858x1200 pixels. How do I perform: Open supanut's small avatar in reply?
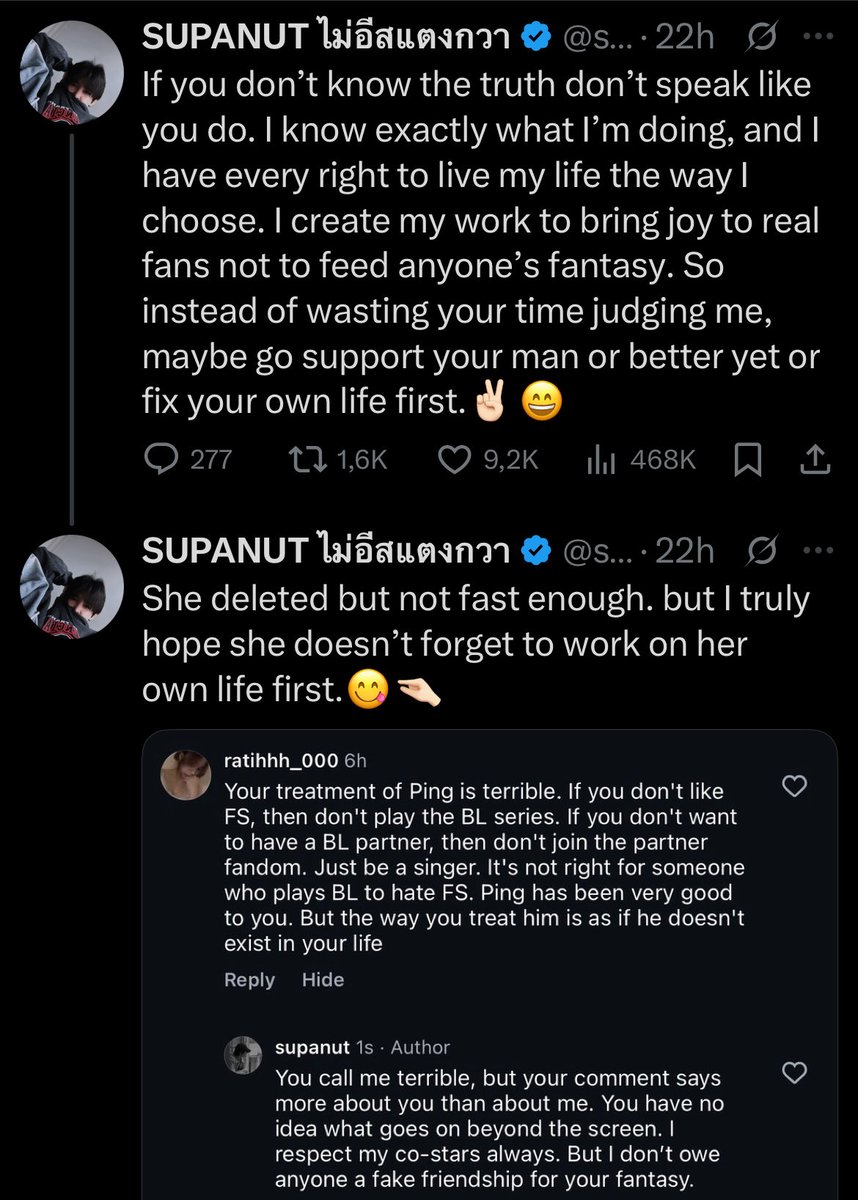(242, 1055)
